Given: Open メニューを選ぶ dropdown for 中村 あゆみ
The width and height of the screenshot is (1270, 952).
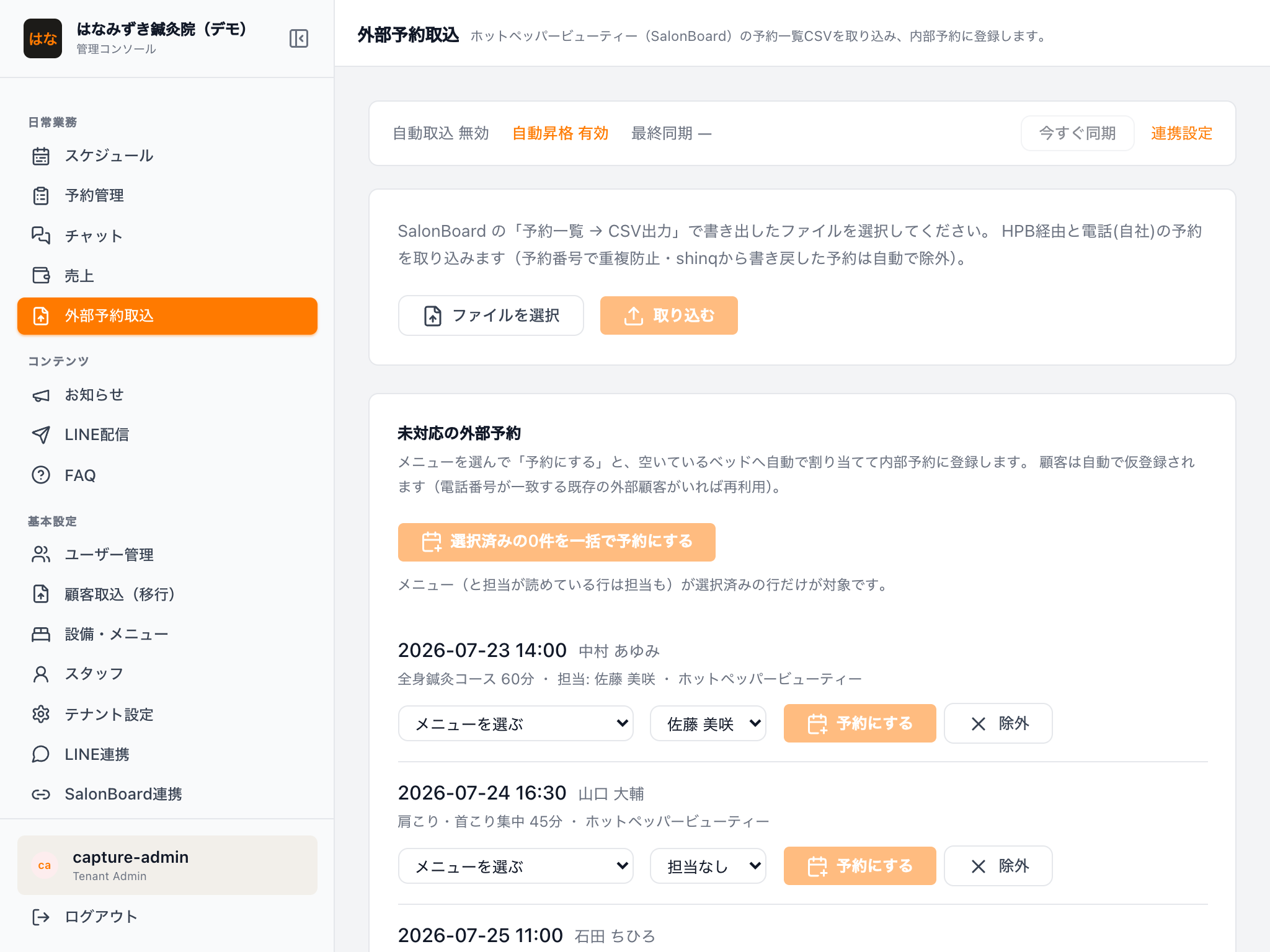Looking at the screenshot, I should click(x=515, y=723).
